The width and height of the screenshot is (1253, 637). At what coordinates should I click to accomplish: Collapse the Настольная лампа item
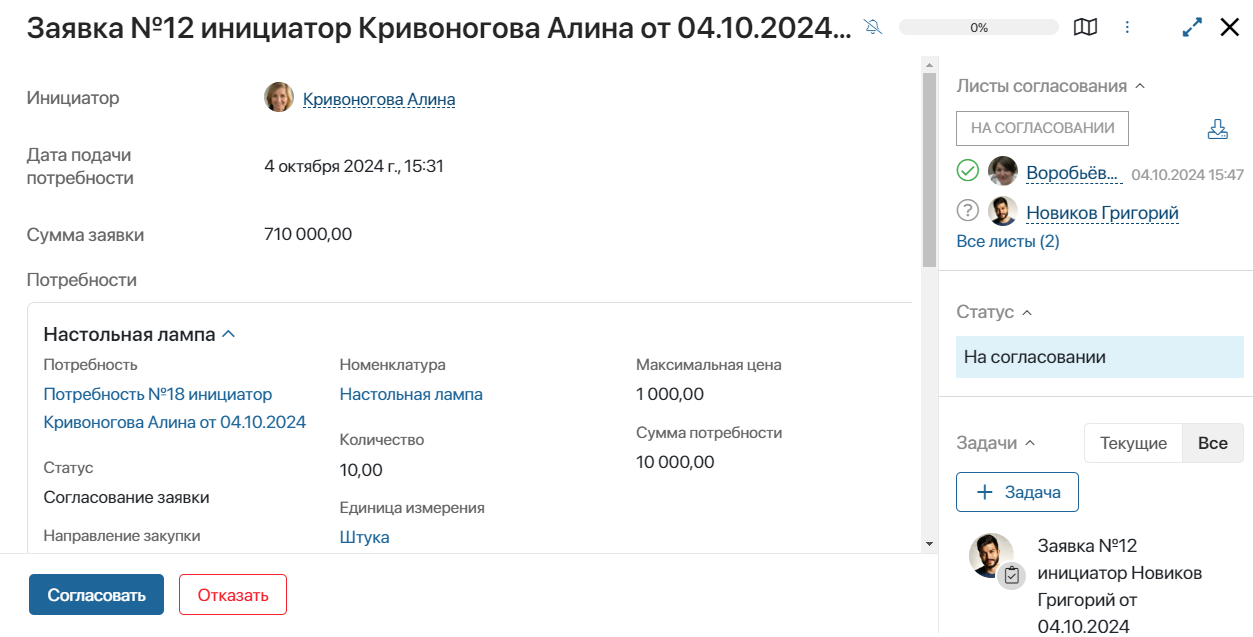point(228,335)
